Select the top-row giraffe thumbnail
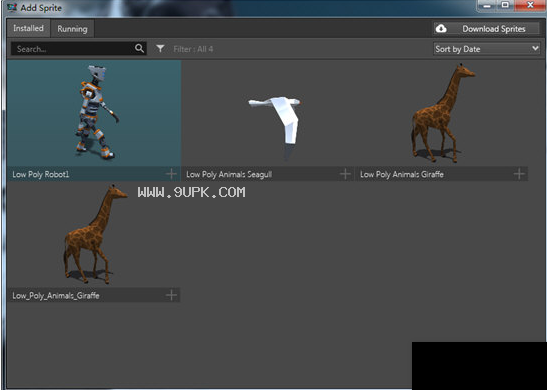The height and width of the screenshot is (390, 547). coord(442,113)
